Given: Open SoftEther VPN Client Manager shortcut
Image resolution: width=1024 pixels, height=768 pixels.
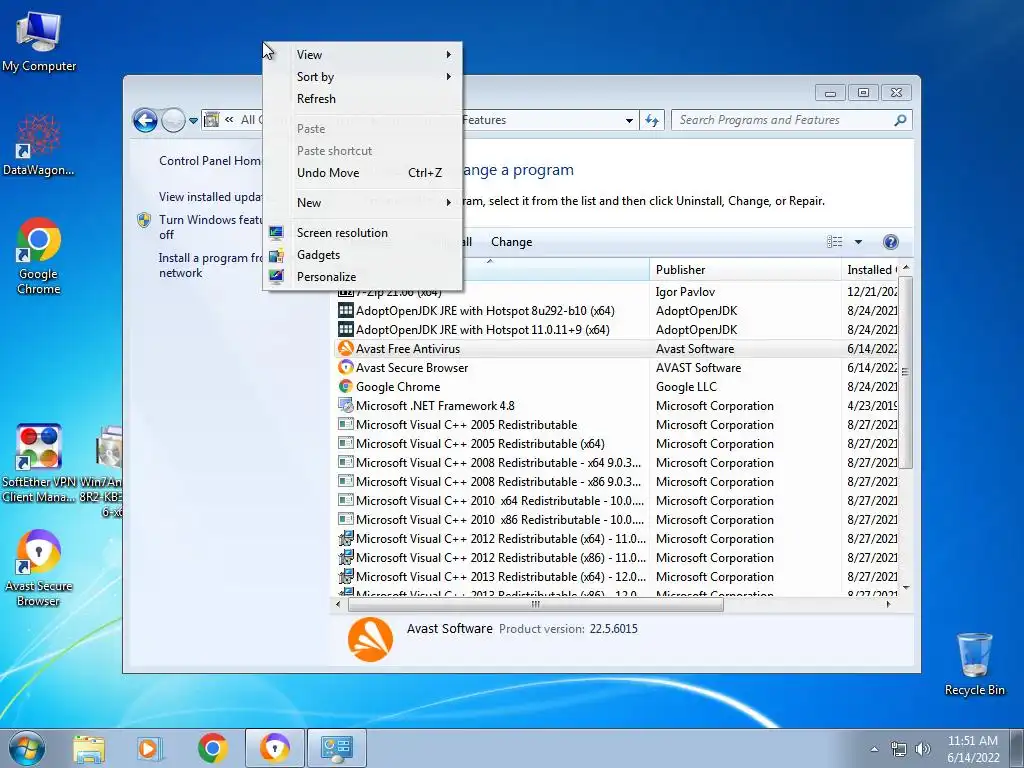Looking at the screenshot, I should pyautogui.click(x=39, y=463).
